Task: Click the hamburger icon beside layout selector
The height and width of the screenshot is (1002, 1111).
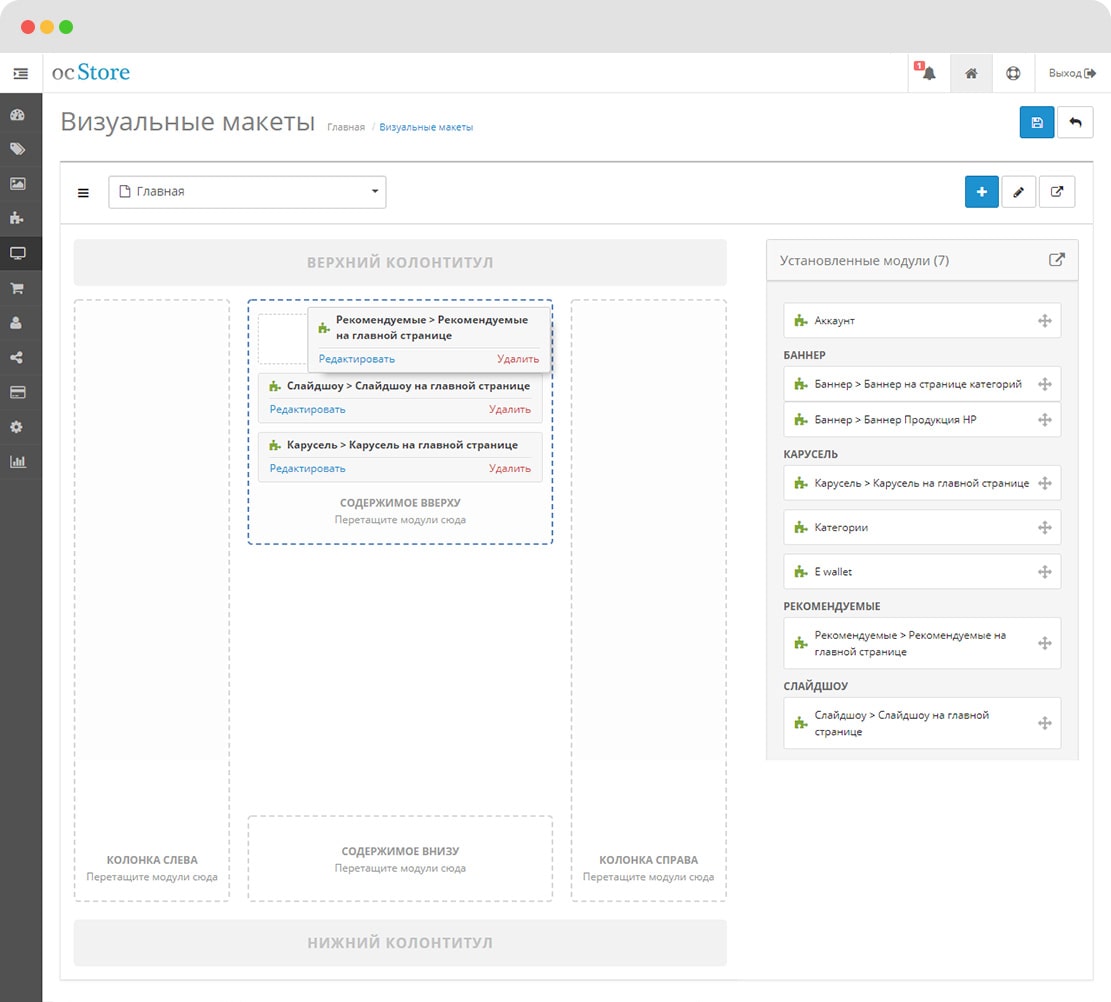Action: (83, 192)
